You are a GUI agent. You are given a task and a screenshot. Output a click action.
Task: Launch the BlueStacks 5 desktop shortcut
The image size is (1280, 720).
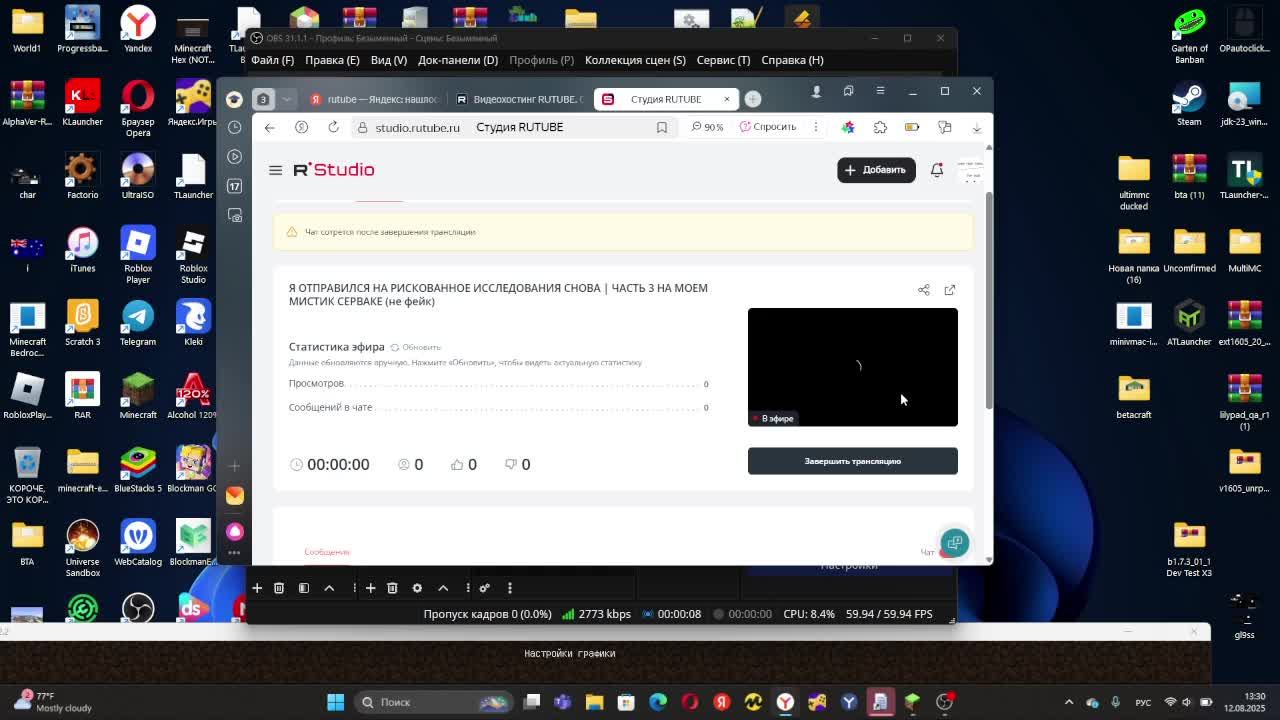(138, 469)
